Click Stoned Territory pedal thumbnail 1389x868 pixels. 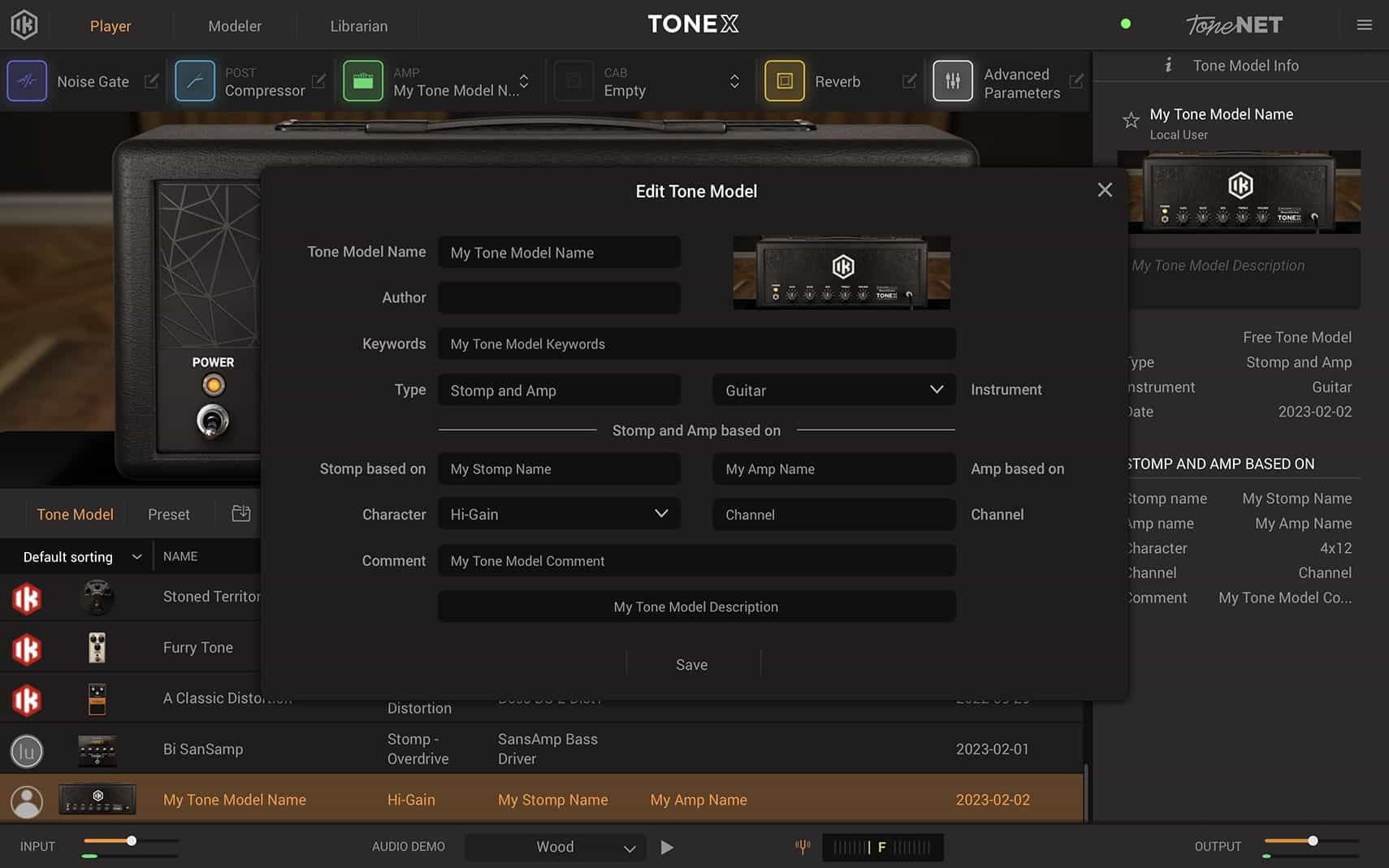click(x=97, y=597)
